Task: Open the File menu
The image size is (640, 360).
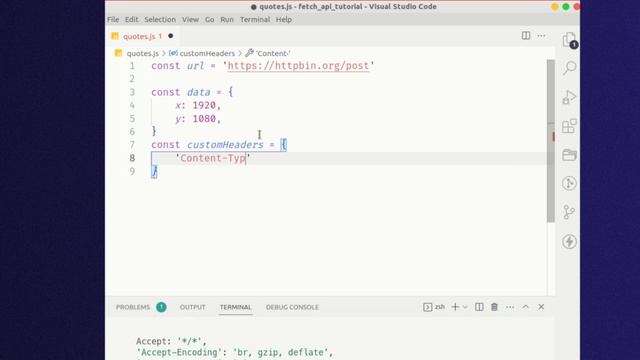Action: (113, 20)
